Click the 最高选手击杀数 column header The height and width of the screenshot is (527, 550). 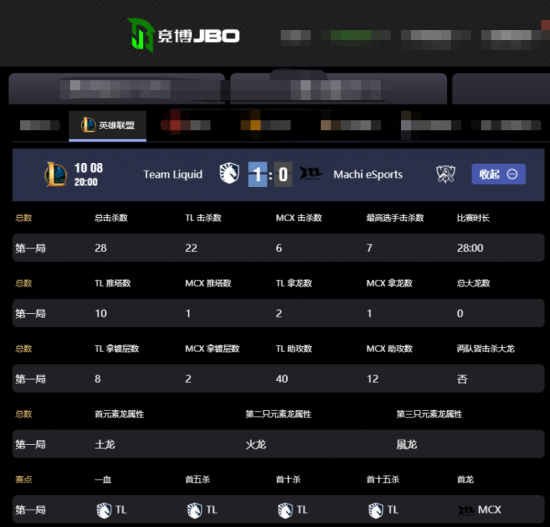click(395, 218)
